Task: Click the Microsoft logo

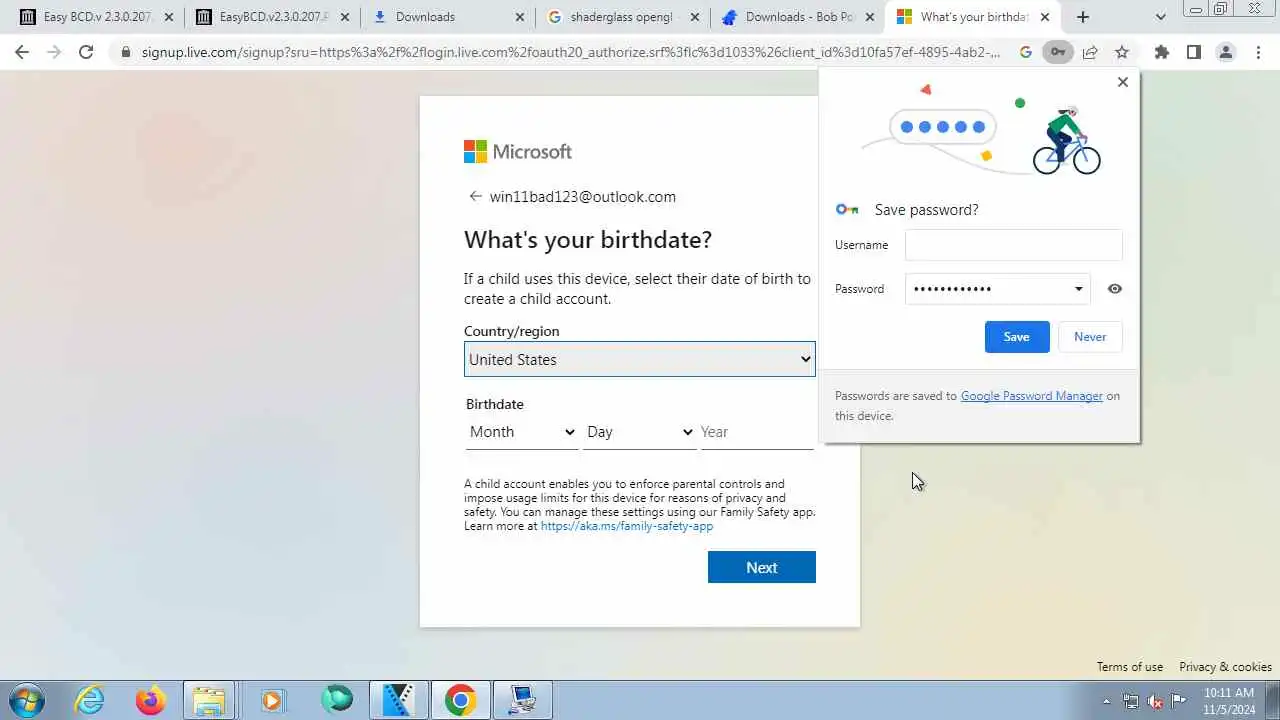Action: (518, 151)
